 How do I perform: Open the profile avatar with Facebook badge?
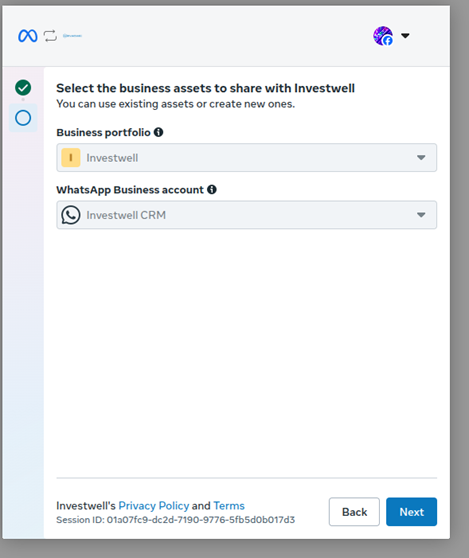[x=383, y=36]
